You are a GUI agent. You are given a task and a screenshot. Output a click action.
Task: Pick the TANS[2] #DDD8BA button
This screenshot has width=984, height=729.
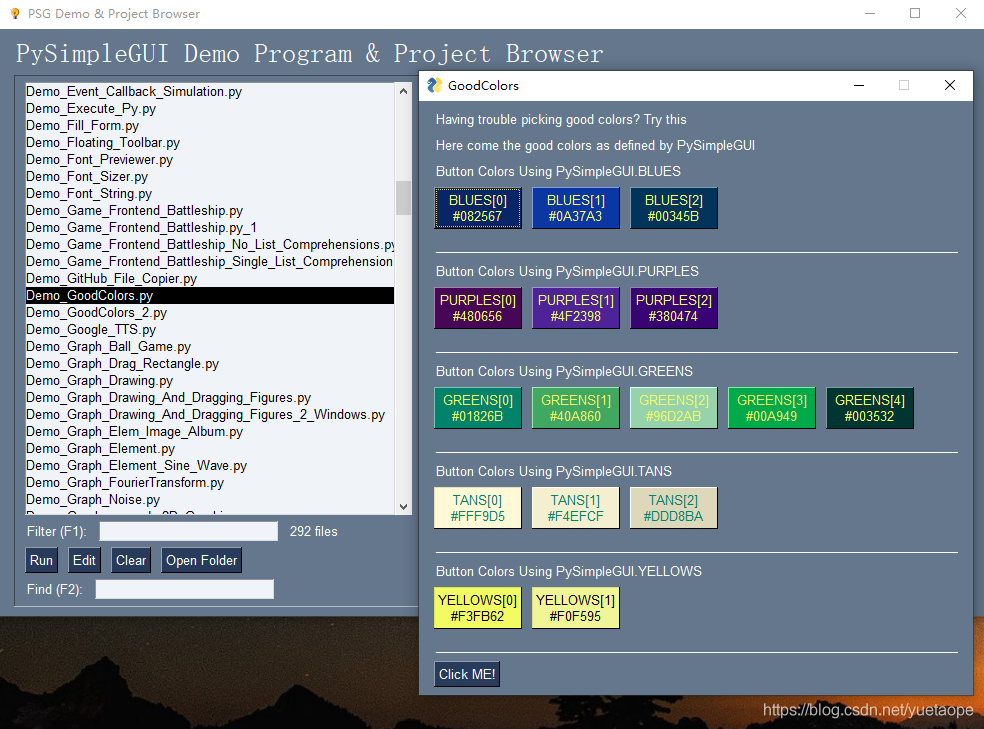click(x=673, y=508)
